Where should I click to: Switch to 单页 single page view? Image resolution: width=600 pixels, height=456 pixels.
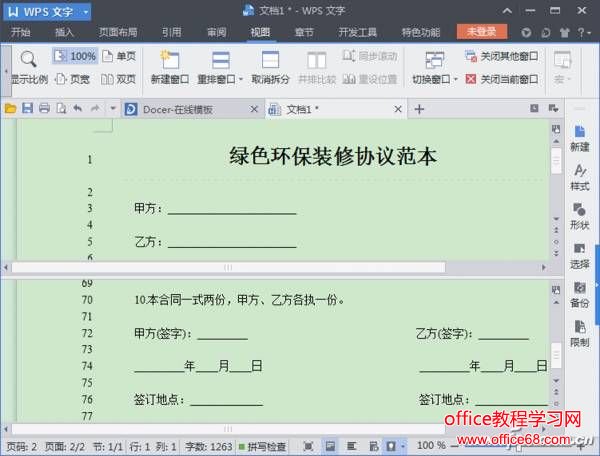coord(119,56)
